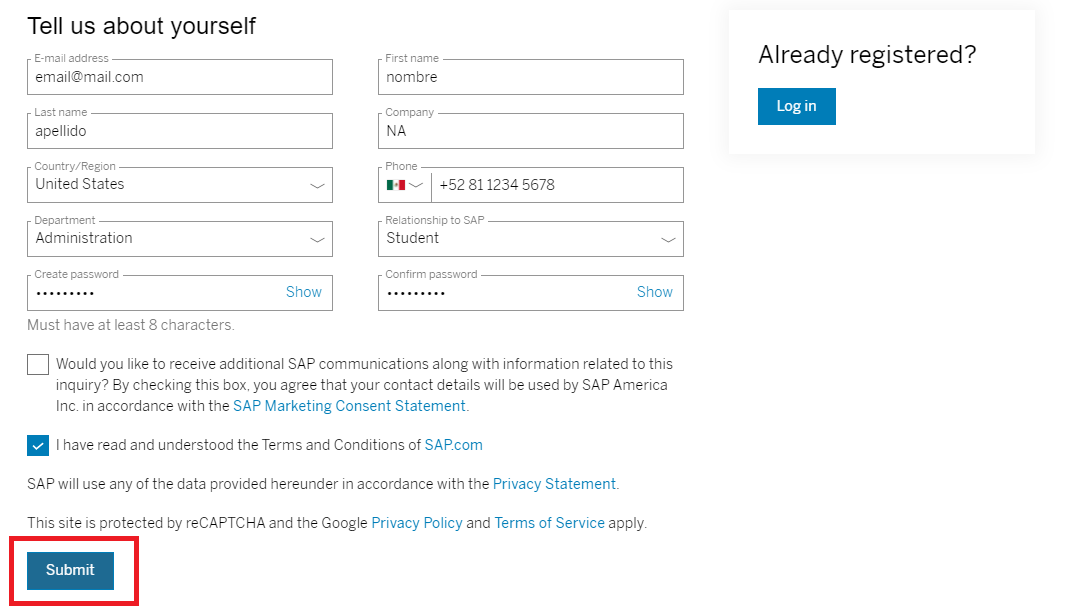Image resolution: width=1066 pixels, height=609 pixels.
Task: Check the SAP marketing communications checkbox
Action: point(38,364)
